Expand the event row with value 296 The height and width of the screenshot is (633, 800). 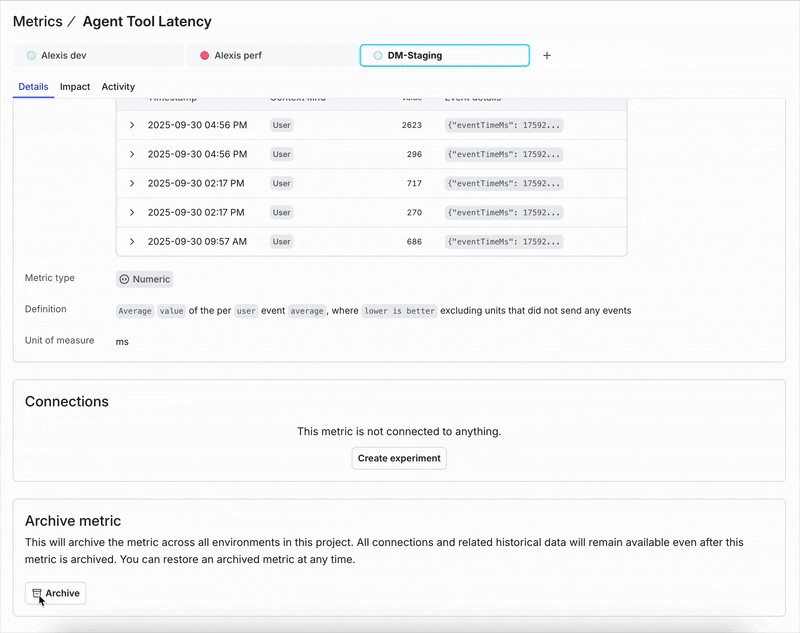pyautogui.click(x=132, y=154)
